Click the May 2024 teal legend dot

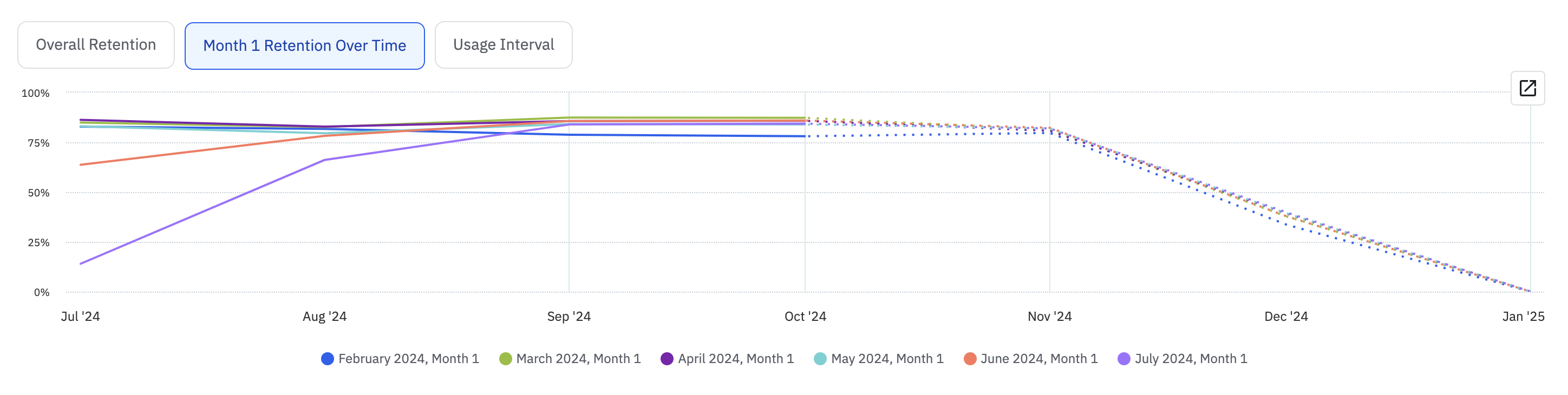tap(820, 359)
